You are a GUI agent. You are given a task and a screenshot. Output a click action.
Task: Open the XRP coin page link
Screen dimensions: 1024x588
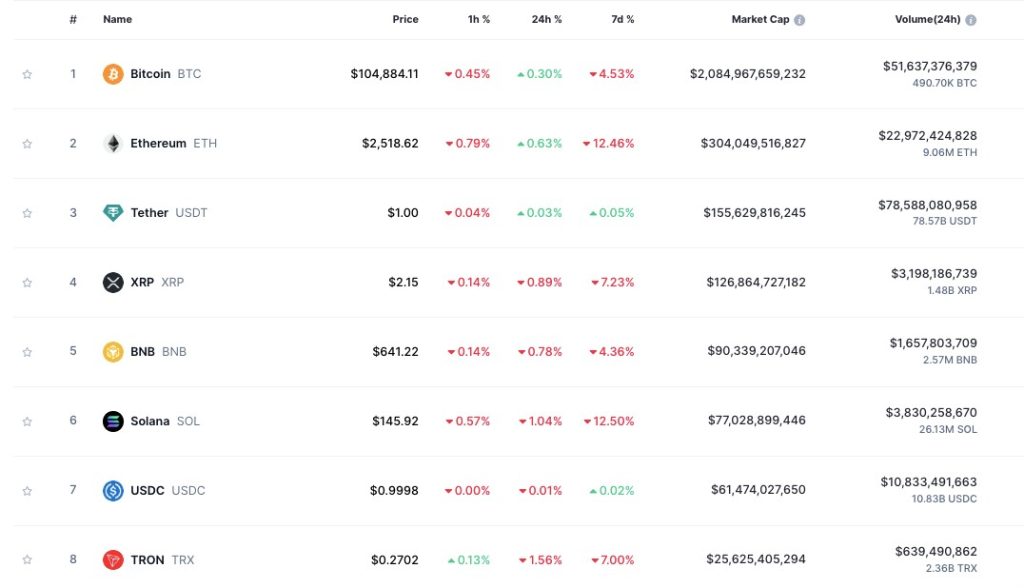[x=157, y=282]
